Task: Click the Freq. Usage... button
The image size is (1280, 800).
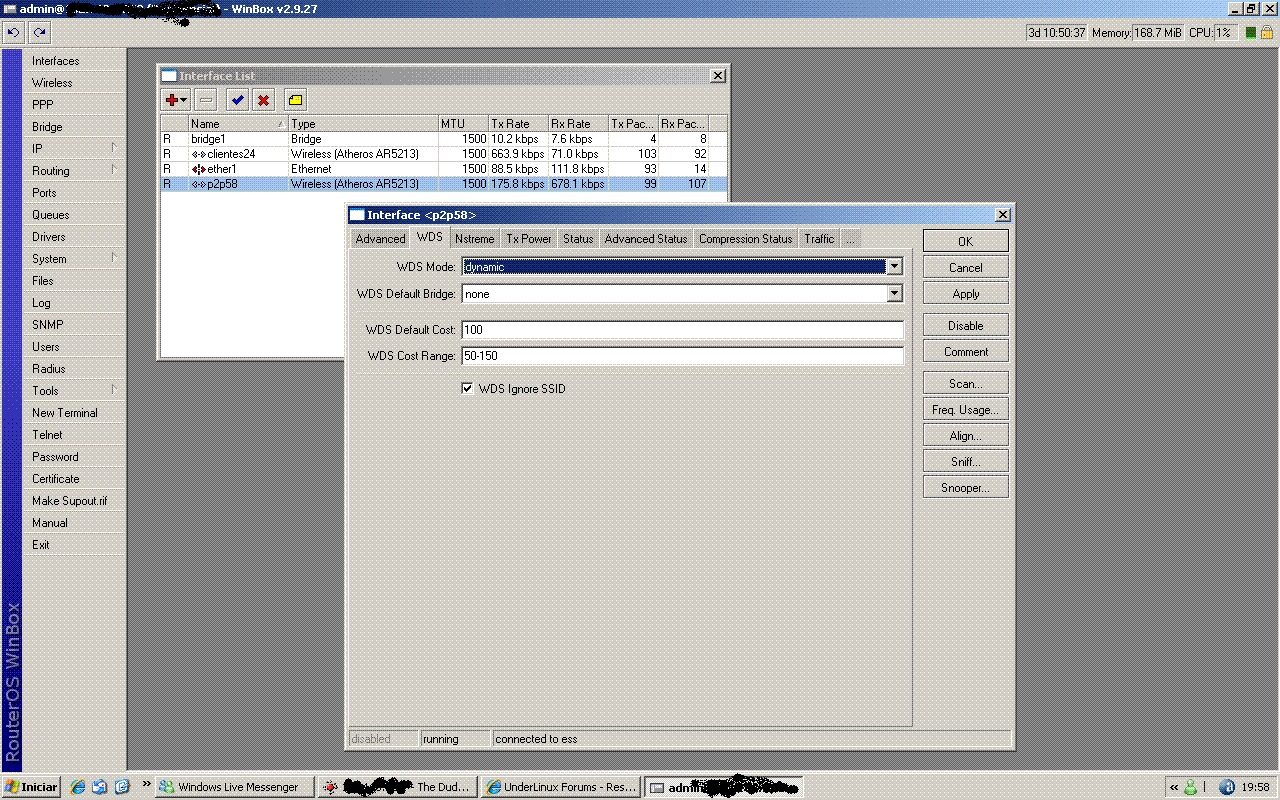Action: (965, 410)
